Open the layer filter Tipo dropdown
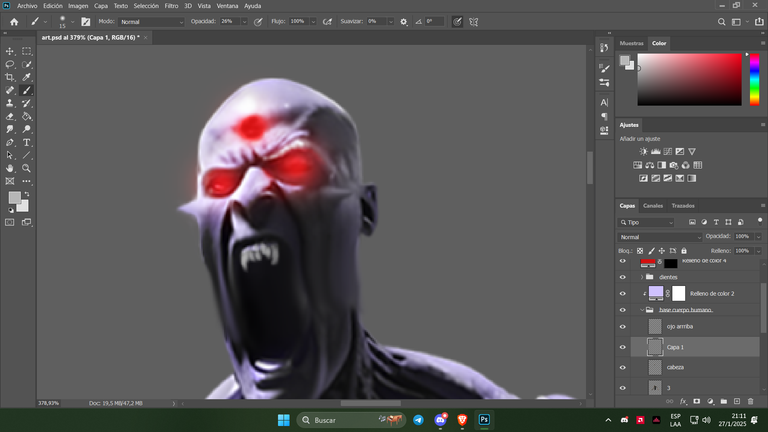 (647, 222)
